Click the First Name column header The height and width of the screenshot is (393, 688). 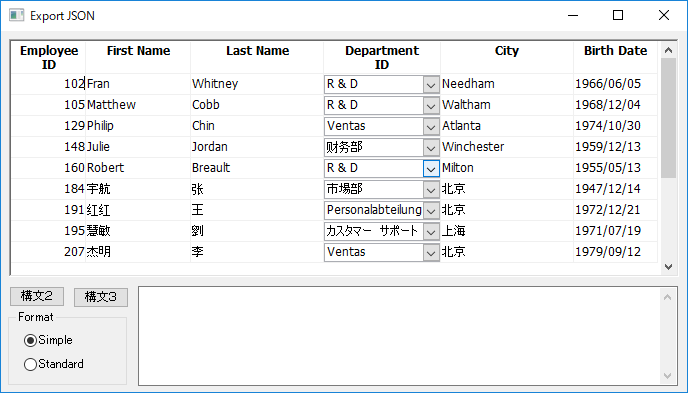tap(138, 57)
